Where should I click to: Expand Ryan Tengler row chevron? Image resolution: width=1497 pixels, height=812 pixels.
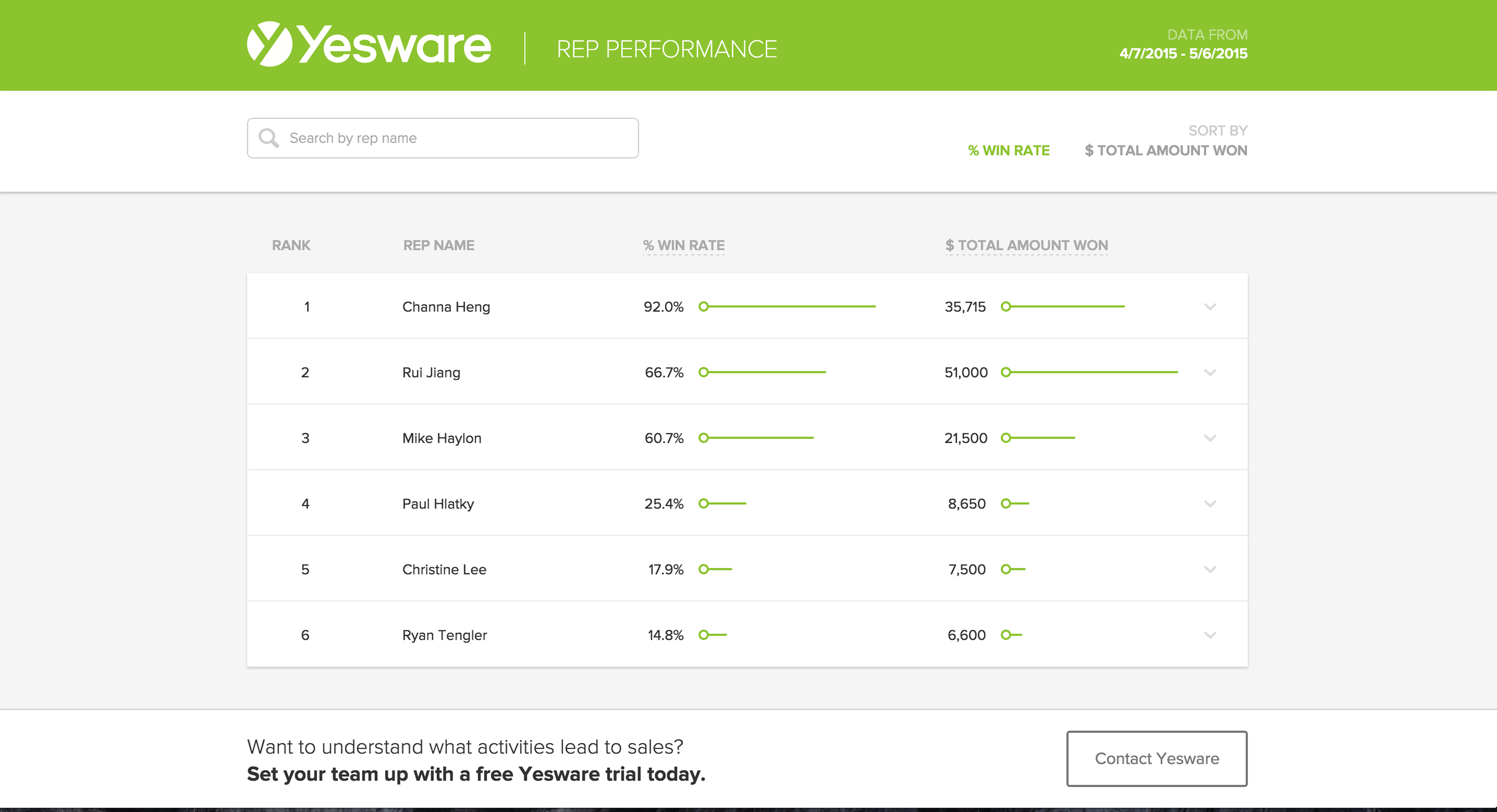1210,635
